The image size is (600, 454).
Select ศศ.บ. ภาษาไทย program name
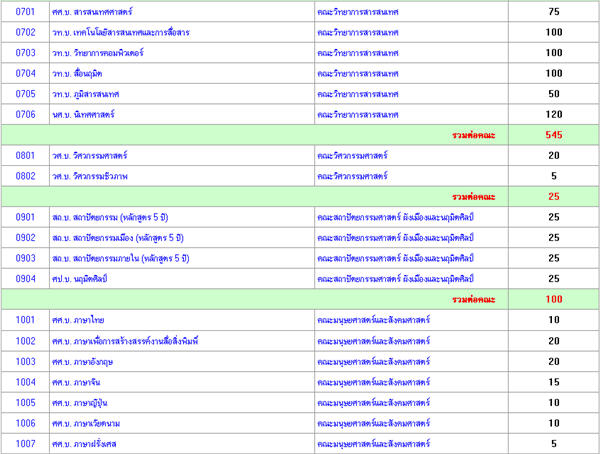78,320
